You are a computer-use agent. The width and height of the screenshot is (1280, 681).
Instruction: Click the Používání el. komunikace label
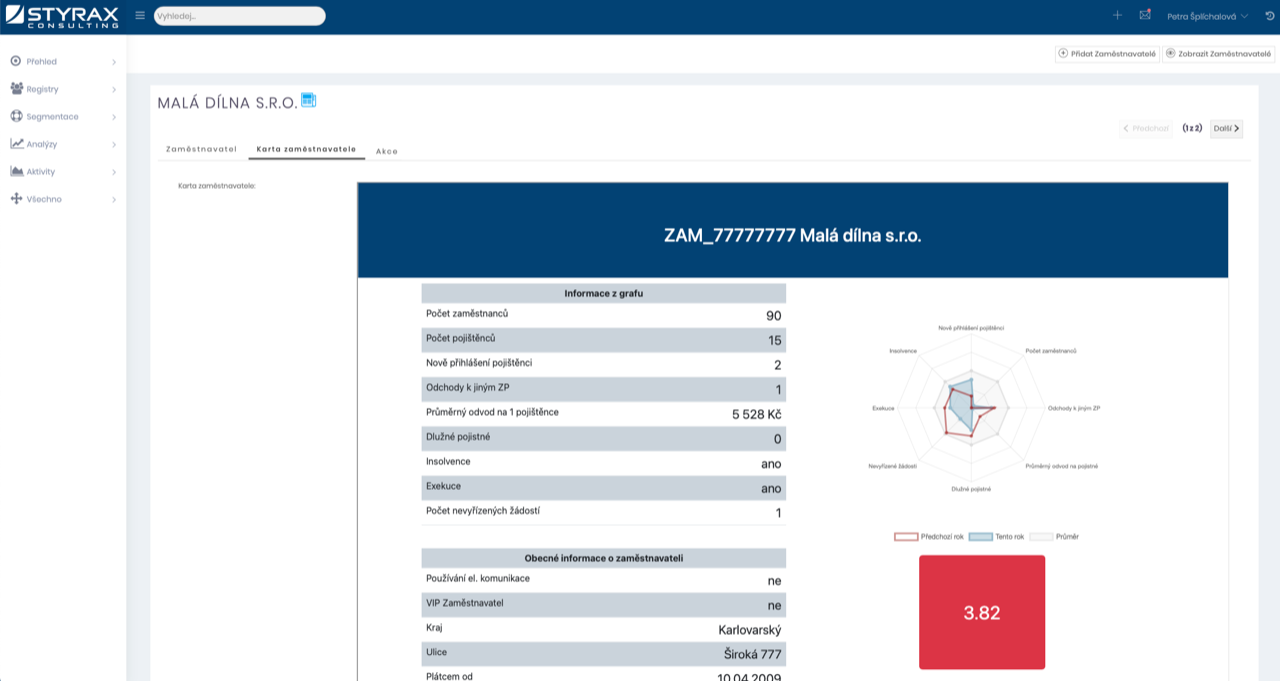(x=478, y=578)
